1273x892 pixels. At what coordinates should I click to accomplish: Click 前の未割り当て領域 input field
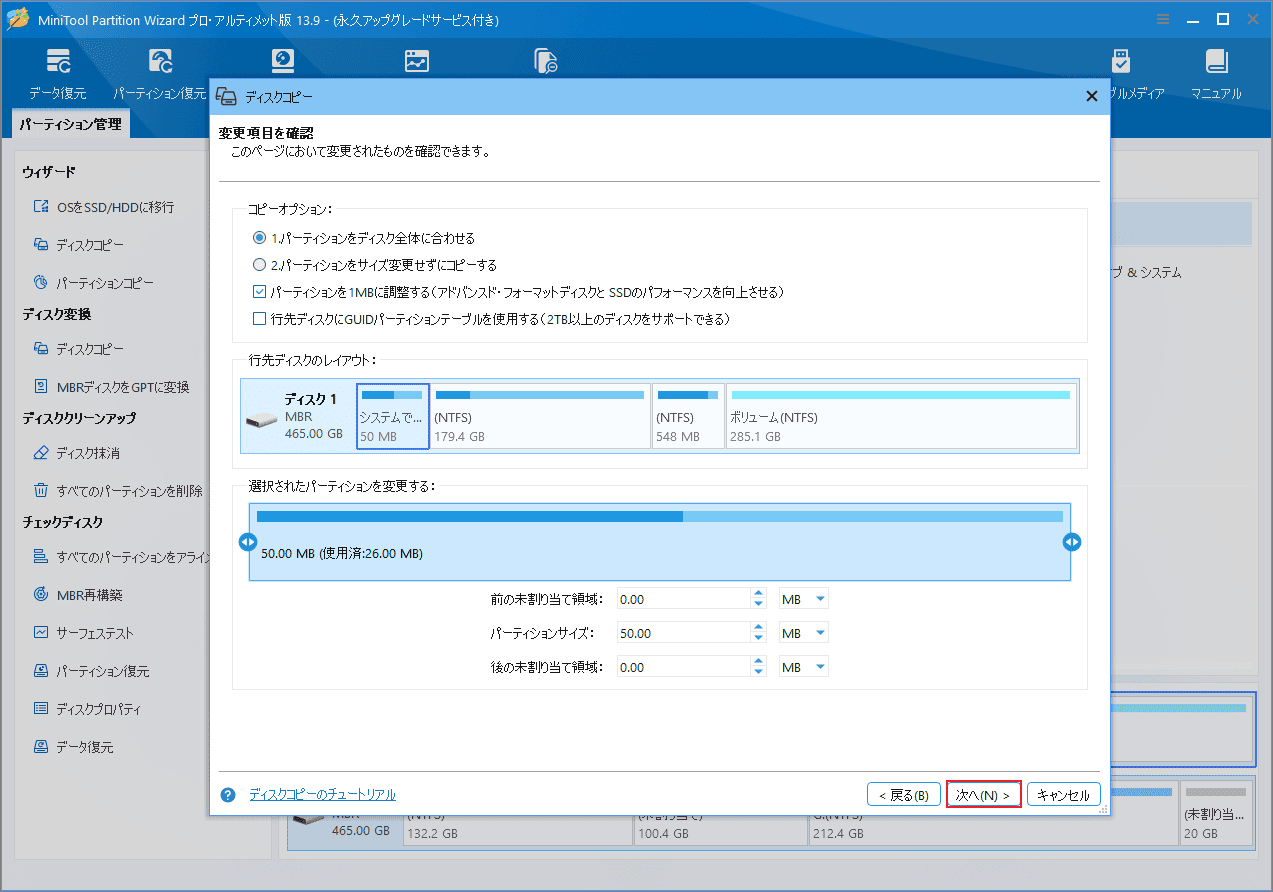pos(683,599)
